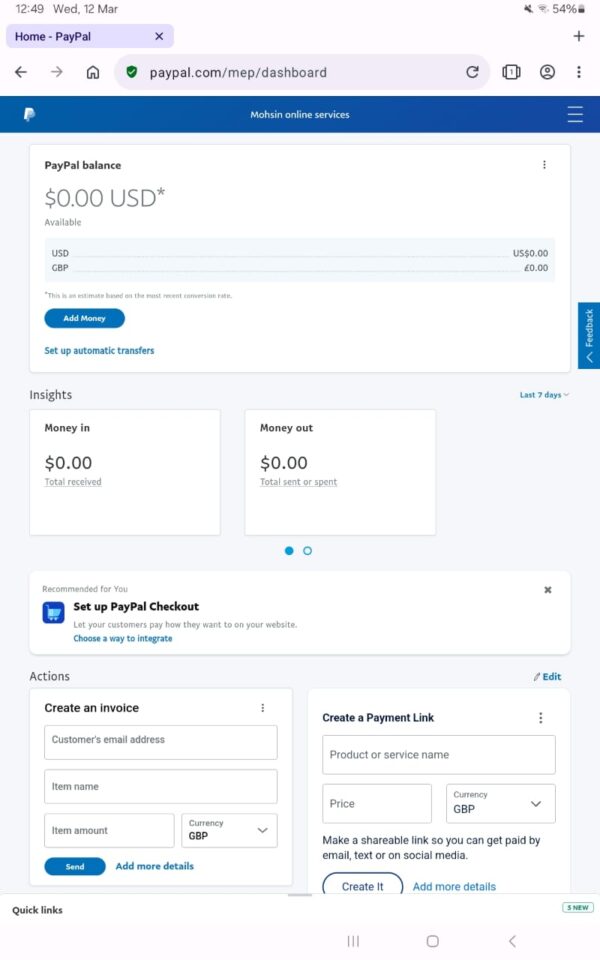The height and width of the screenshot is (960, 600).
Task: Click the Add Money button
Action: (84, 318)
